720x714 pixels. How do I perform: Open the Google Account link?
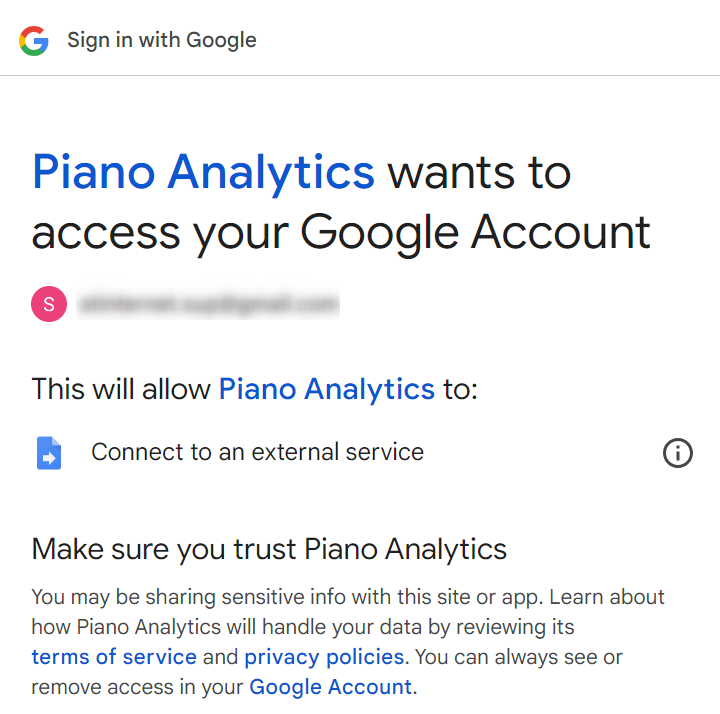pos(330,687)
